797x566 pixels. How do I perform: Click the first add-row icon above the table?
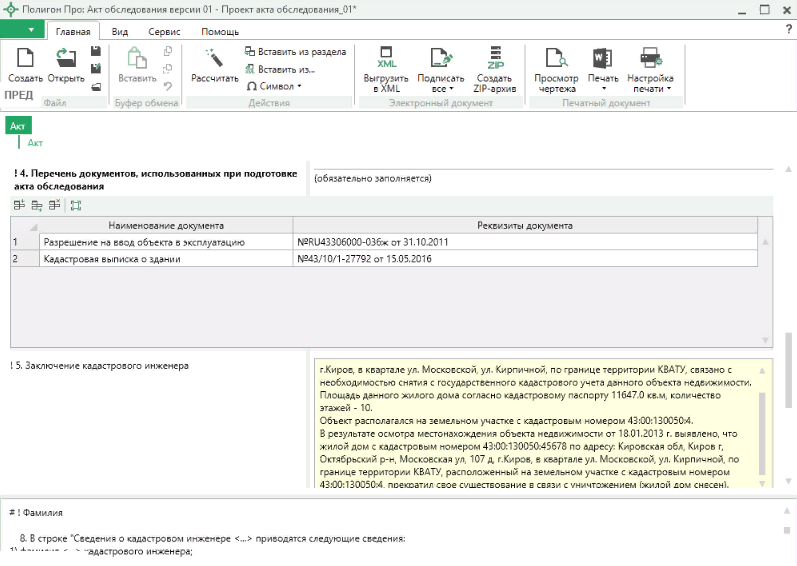(x=20, y=205)
